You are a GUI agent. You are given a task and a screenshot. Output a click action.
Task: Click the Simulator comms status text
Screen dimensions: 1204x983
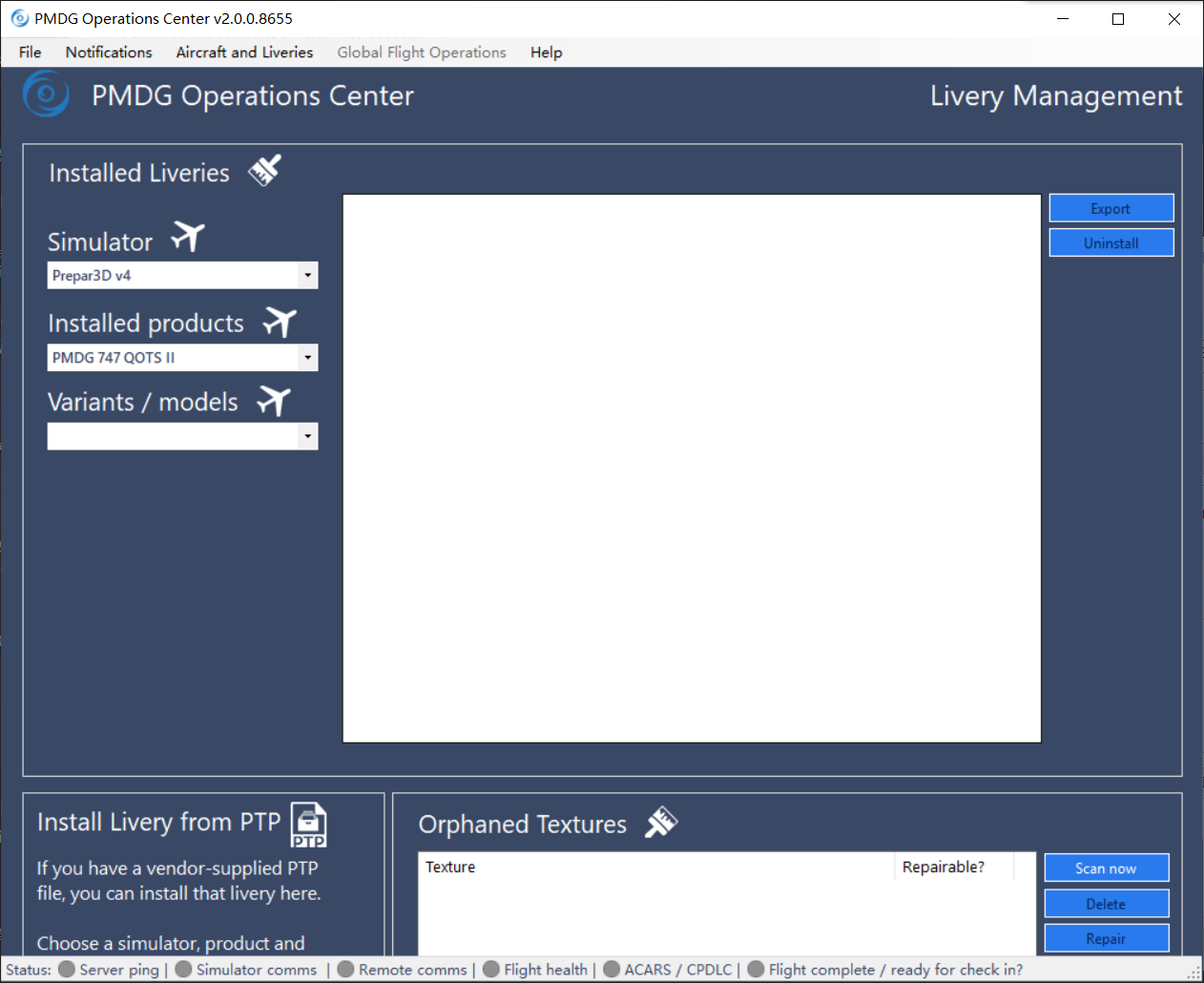pos(257,970)
